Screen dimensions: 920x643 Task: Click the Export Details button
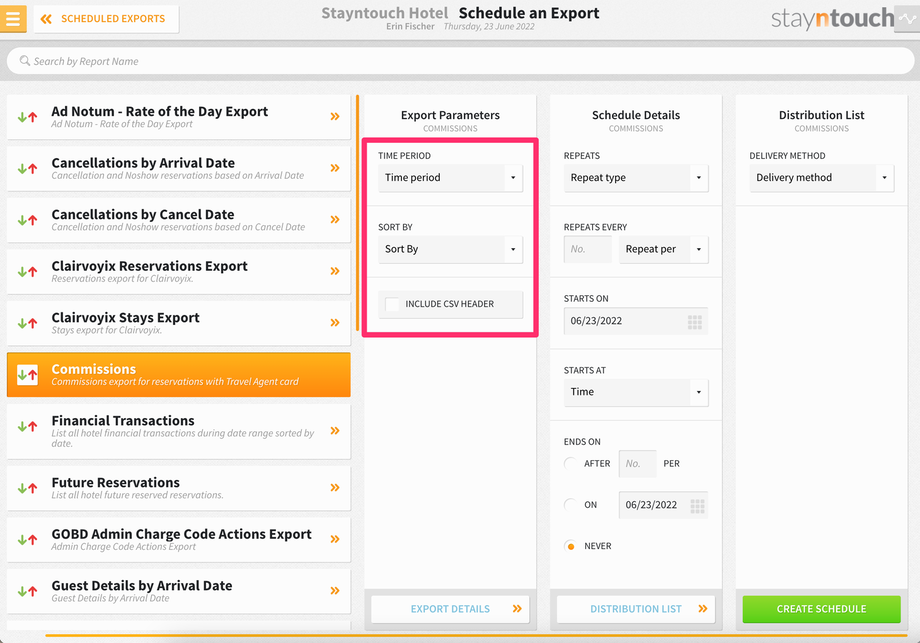click(x=450, y=609)
